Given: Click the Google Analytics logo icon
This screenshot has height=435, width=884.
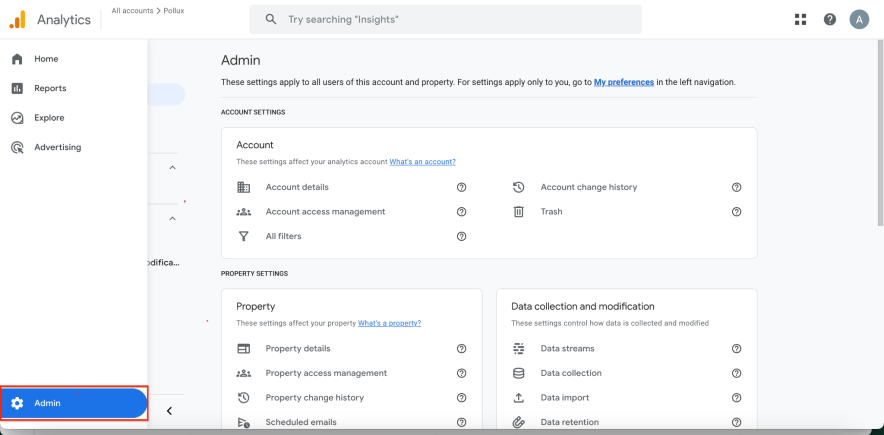Looking at the screenshot, I should [17, 20].
